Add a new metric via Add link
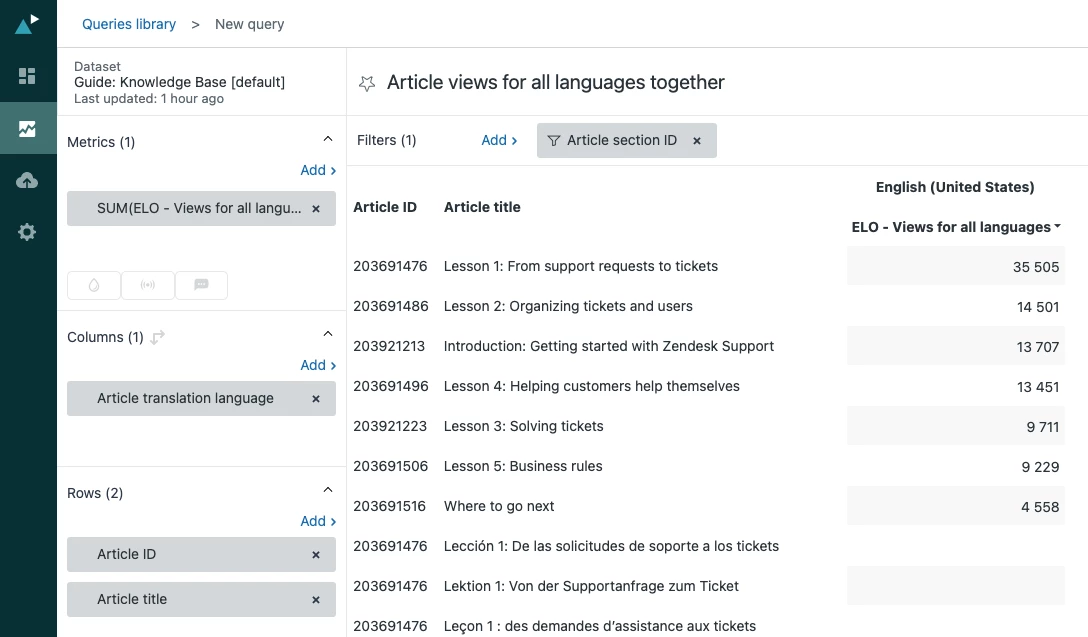Viewport: 1088px width, 637px height. pos(318,170)
